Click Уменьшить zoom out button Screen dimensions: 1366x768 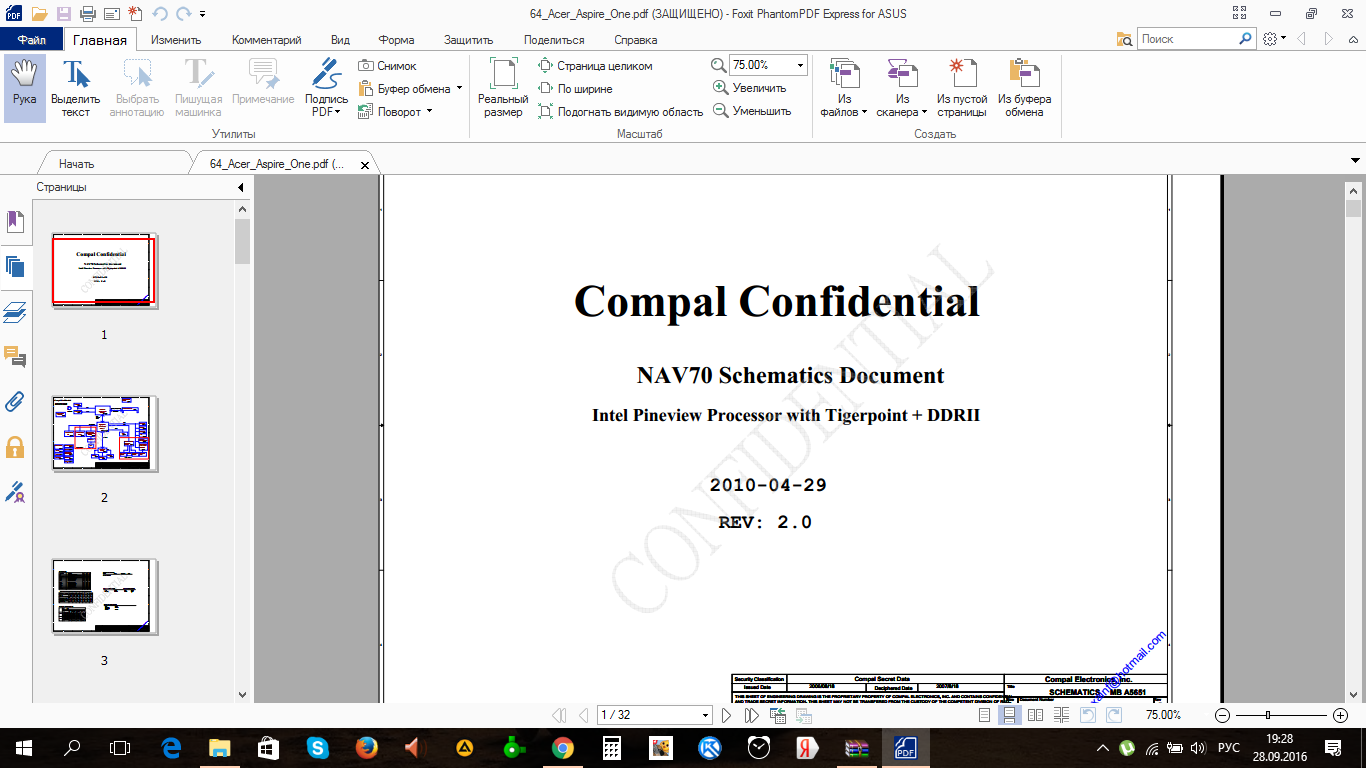point(752,111)
